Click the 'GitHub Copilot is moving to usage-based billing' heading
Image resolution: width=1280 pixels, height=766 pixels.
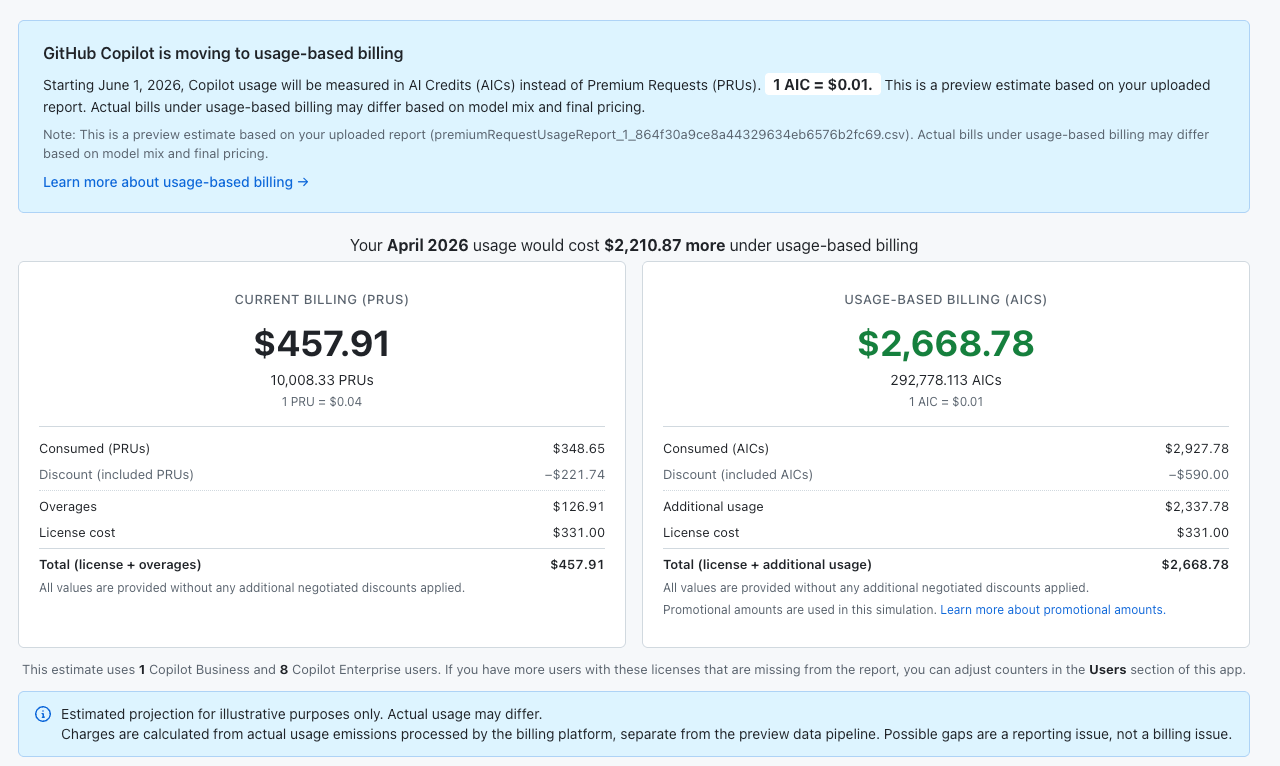point(223,53)
